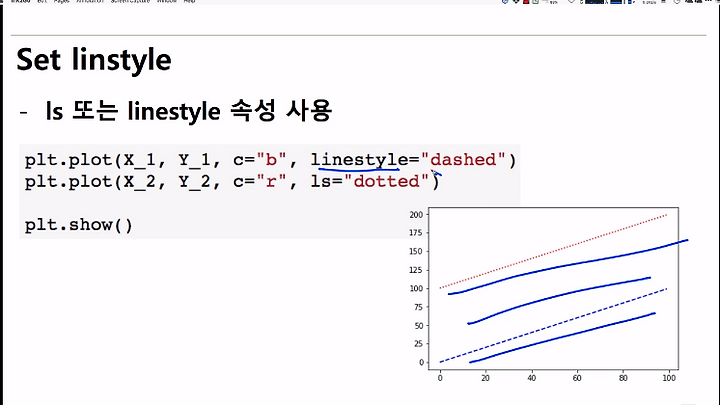
Task: Click the plt.show() code line
Action: [79, 225]
